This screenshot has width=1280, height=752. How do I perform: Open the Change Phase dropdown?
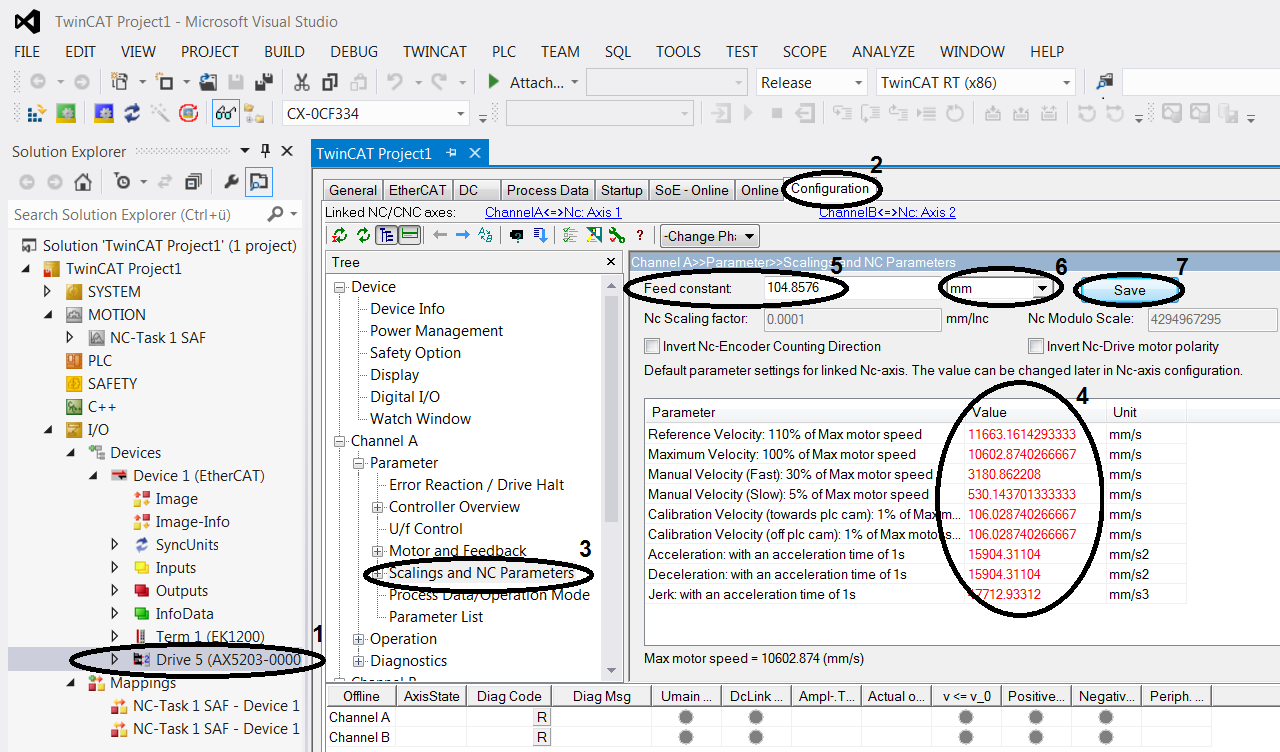click(x=709, y=236)
